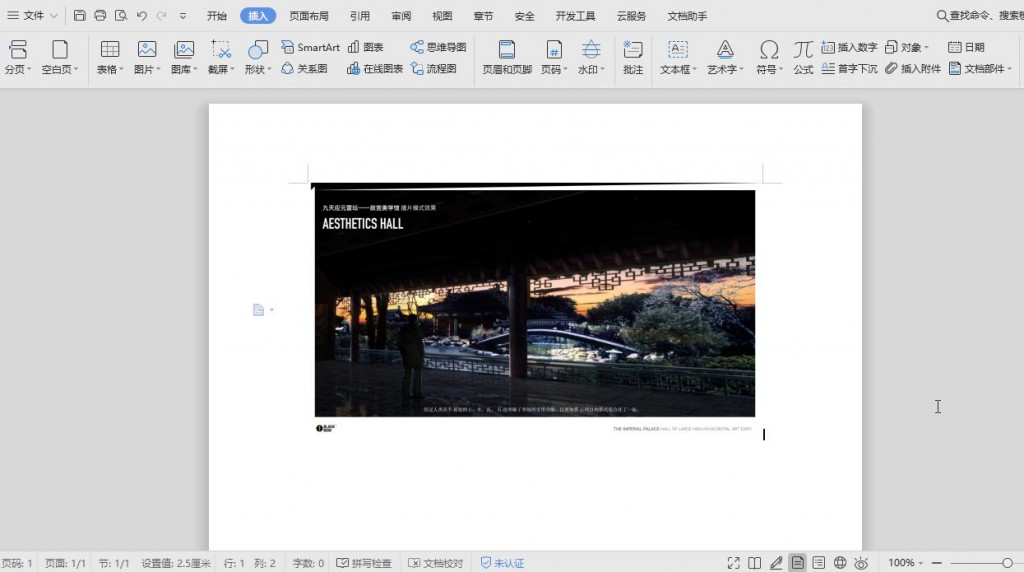Insert a SmartArt graphic
1024x572 pixels.
pos(311,47)
